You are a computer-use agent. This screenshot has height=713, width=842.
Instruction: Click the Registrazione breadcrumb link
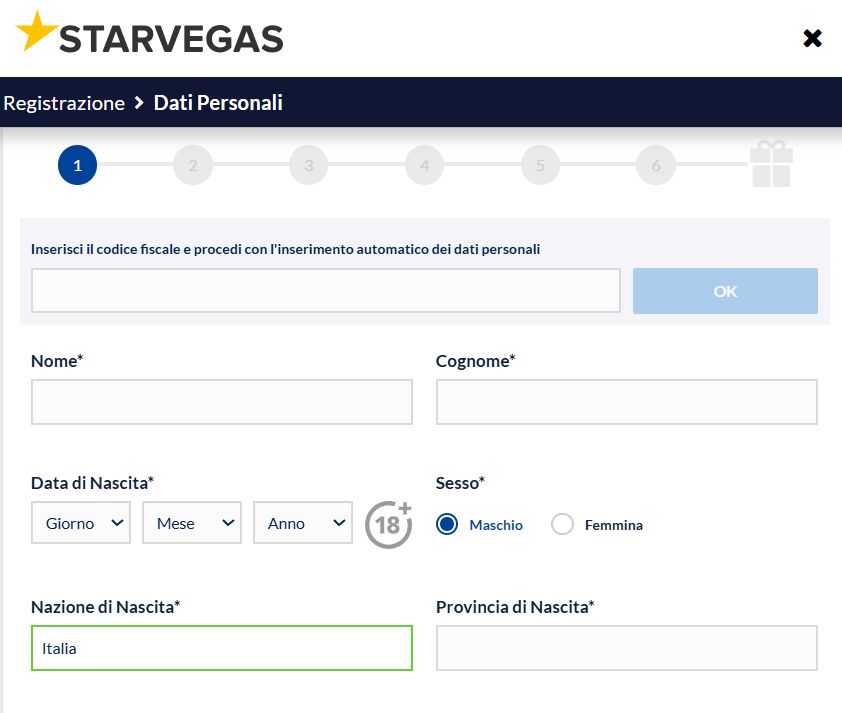[x=64, y=102]
